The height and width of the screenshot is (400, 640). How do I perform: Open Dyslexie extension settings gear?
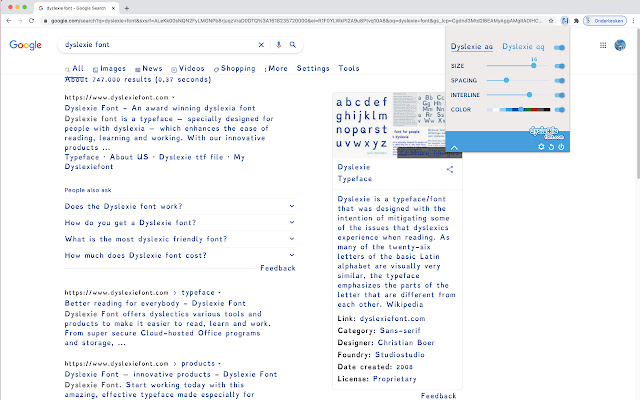pyautogui.click(x=541, y=147)
